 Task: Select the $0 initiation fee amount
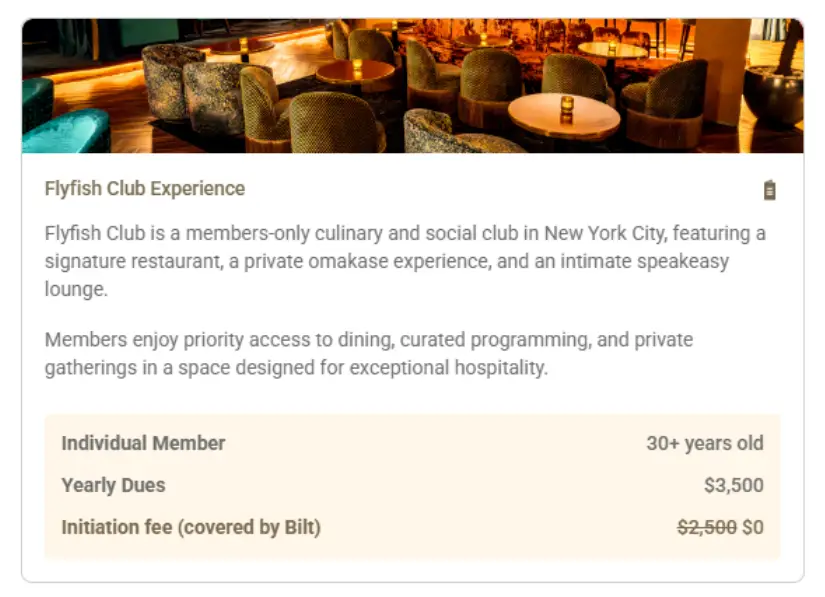(x=753, y=527)
